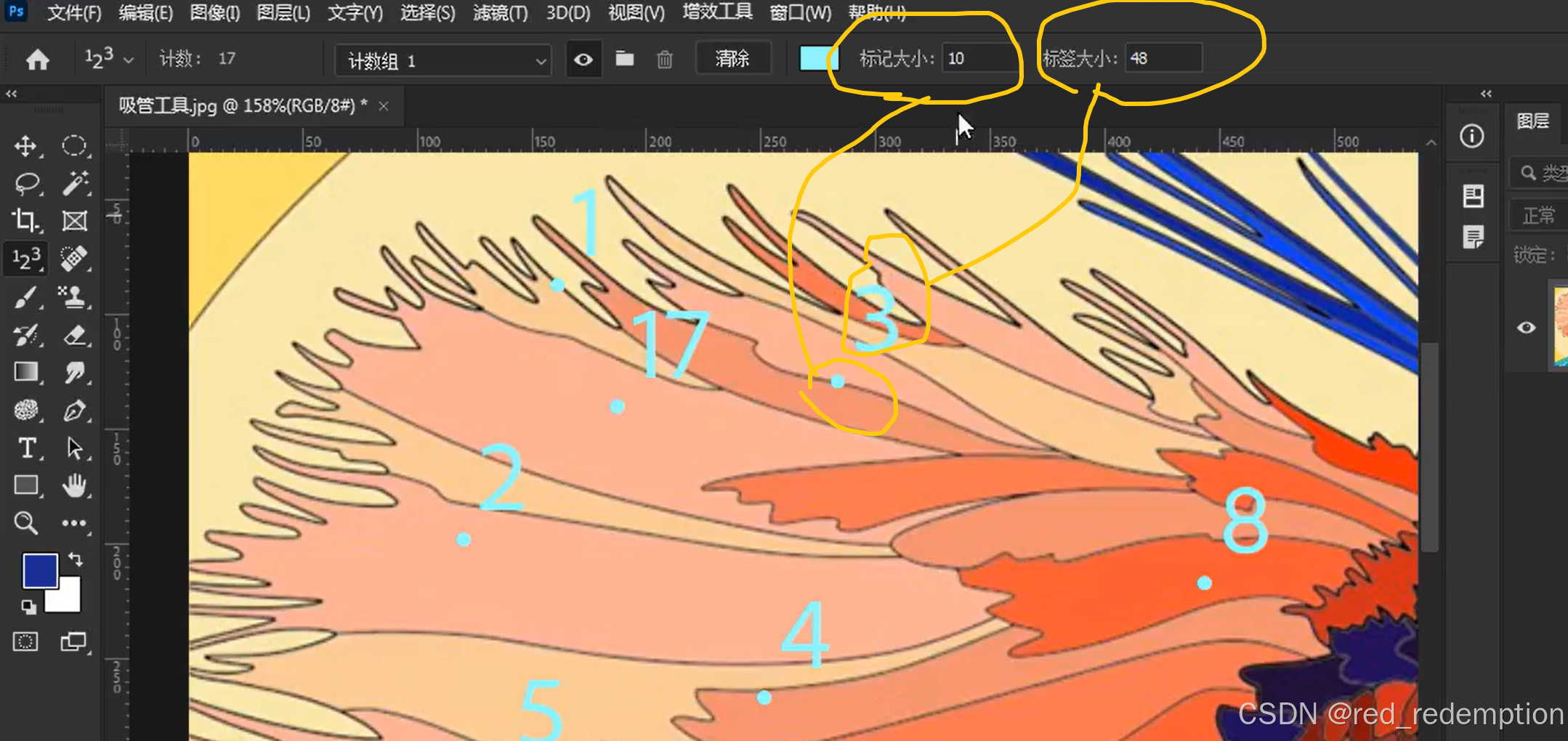Delete the current count group
The image size is (1568, 741).
[665, 59]
